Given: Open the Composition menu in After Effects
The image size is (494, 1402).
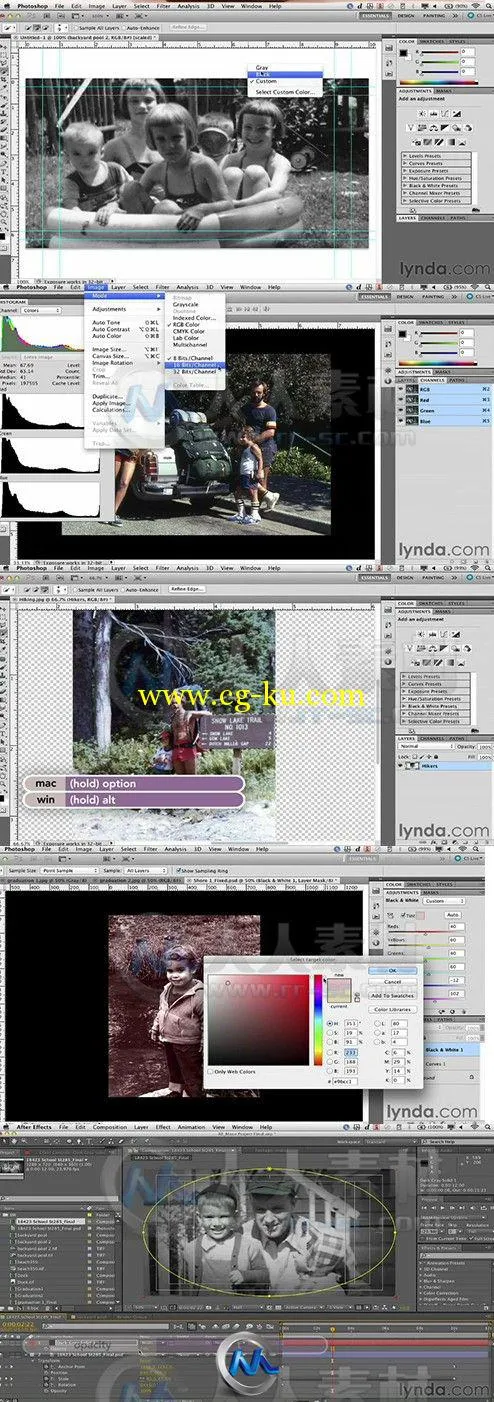Looking at the screenshot, I should pyautogui.click(x=111, y=1127).
